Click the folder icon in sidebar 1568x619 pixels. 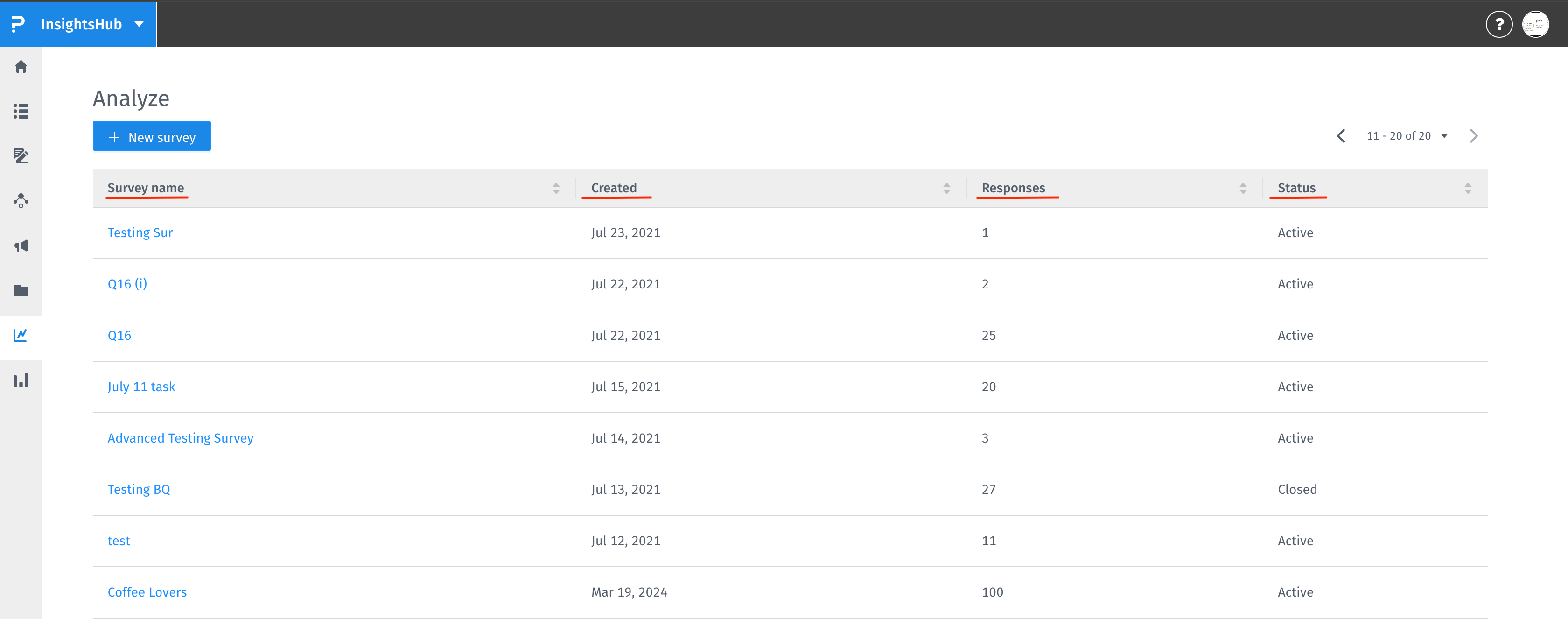pos(21,290)
